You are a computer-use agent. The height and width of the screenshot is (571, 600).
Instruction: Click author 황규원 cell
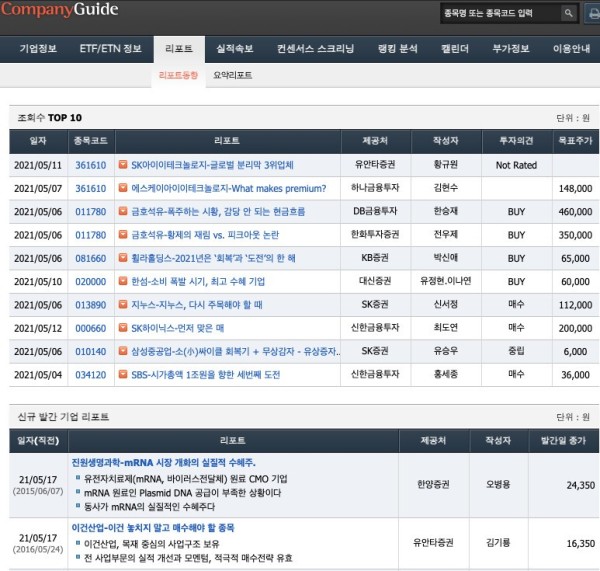pos(445,165)
